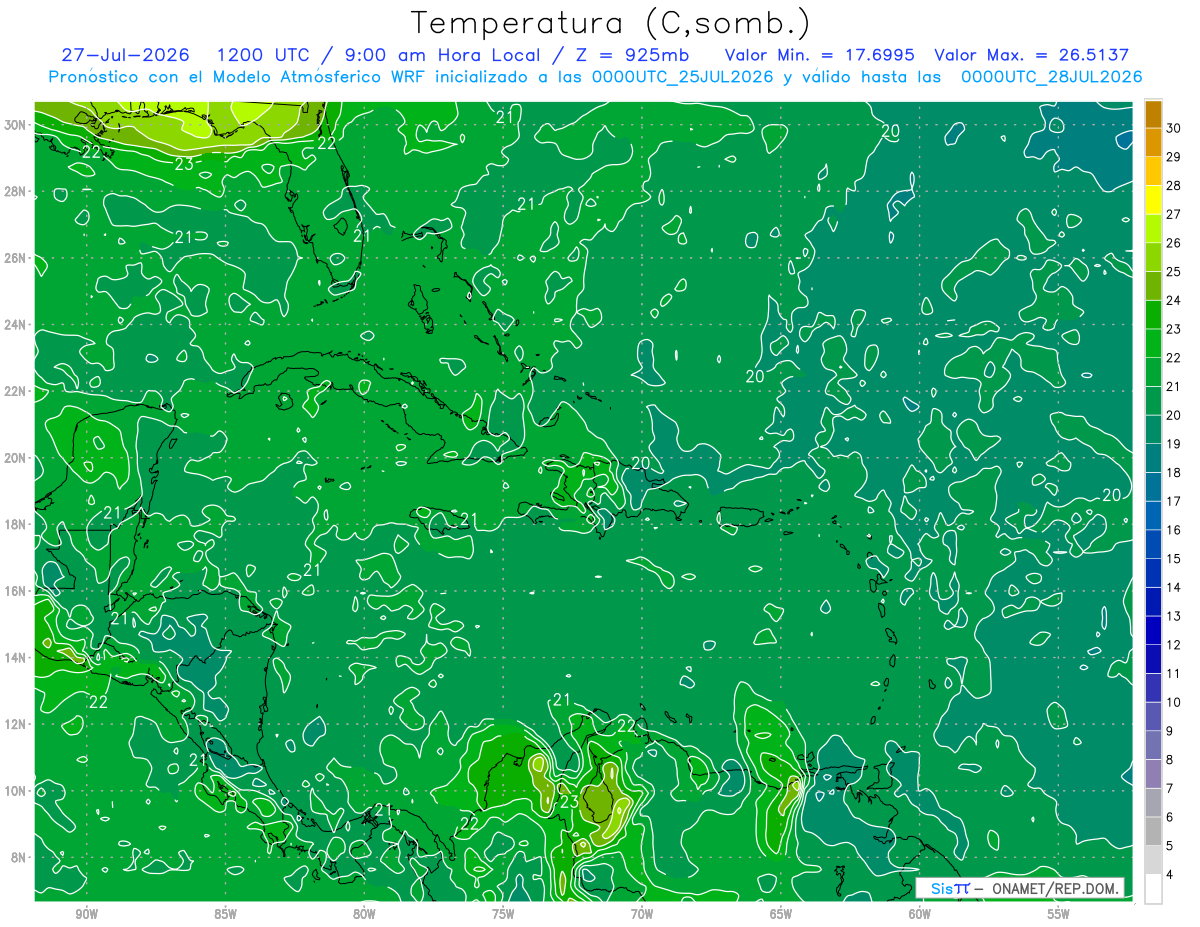This screenshot has width=1200, height=927.
Task: Click latitude label '16N'
Action: [x=15, y=591]
